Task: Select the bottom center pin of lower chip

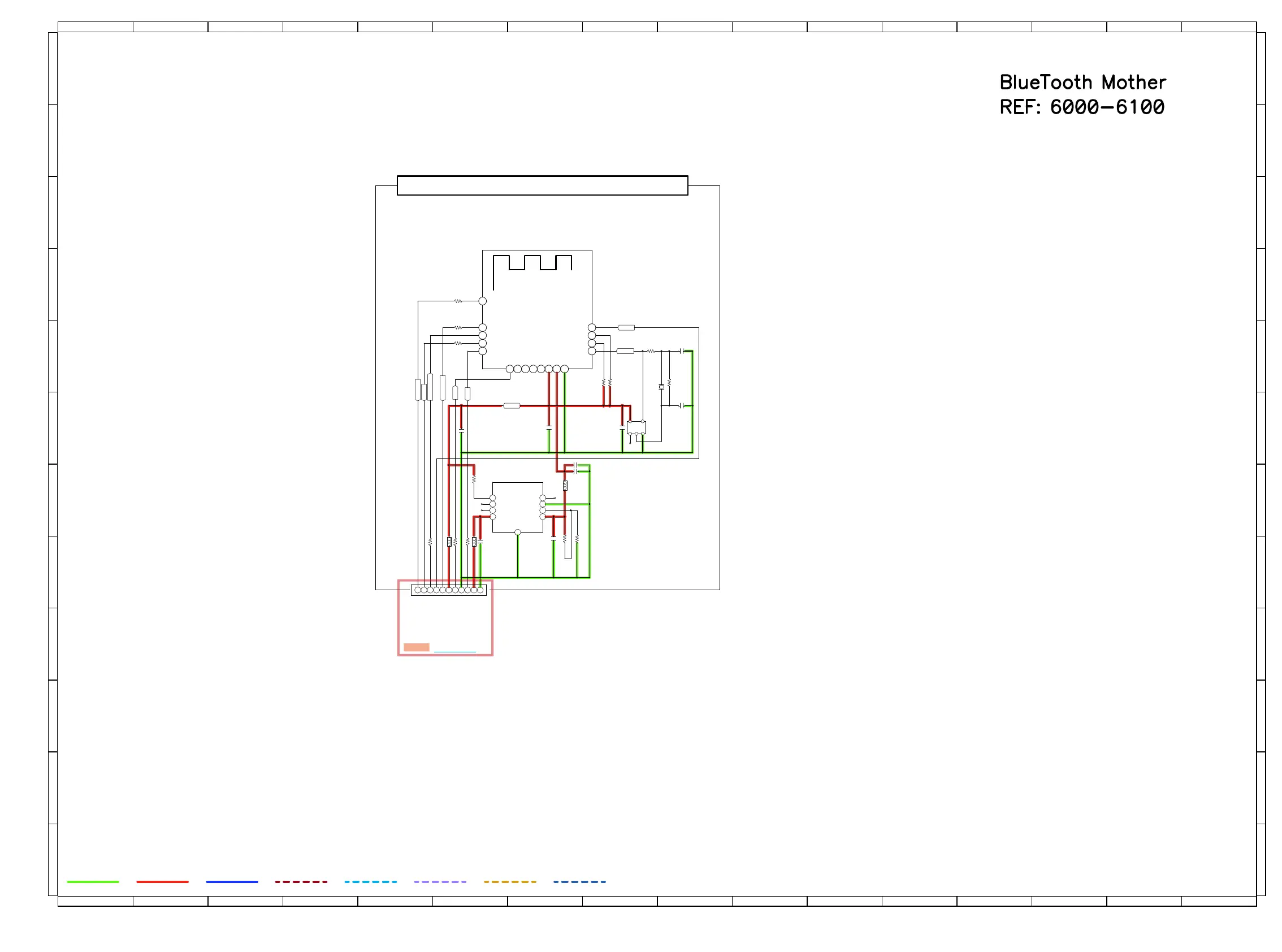Action: [x=517, y=533]
